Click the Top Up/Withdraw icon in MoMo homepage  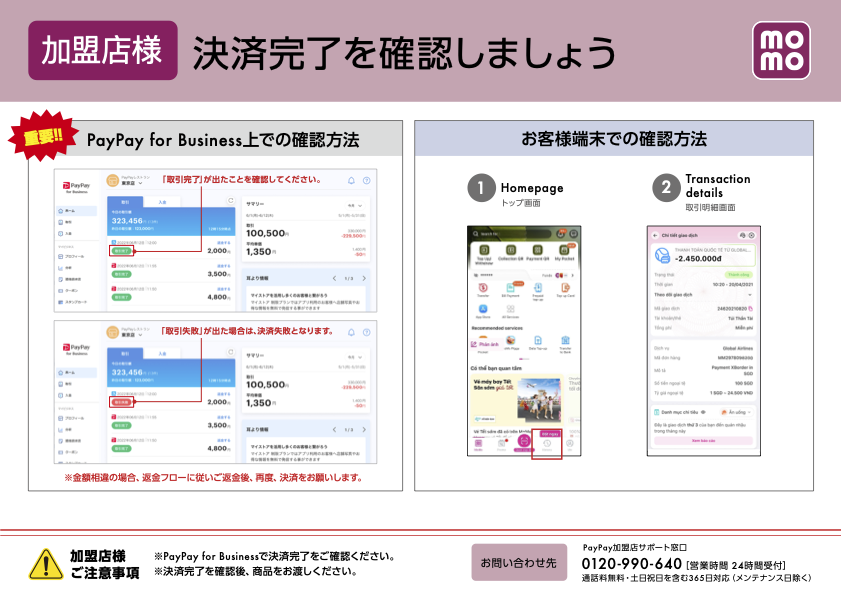click(x=484, y=250)
